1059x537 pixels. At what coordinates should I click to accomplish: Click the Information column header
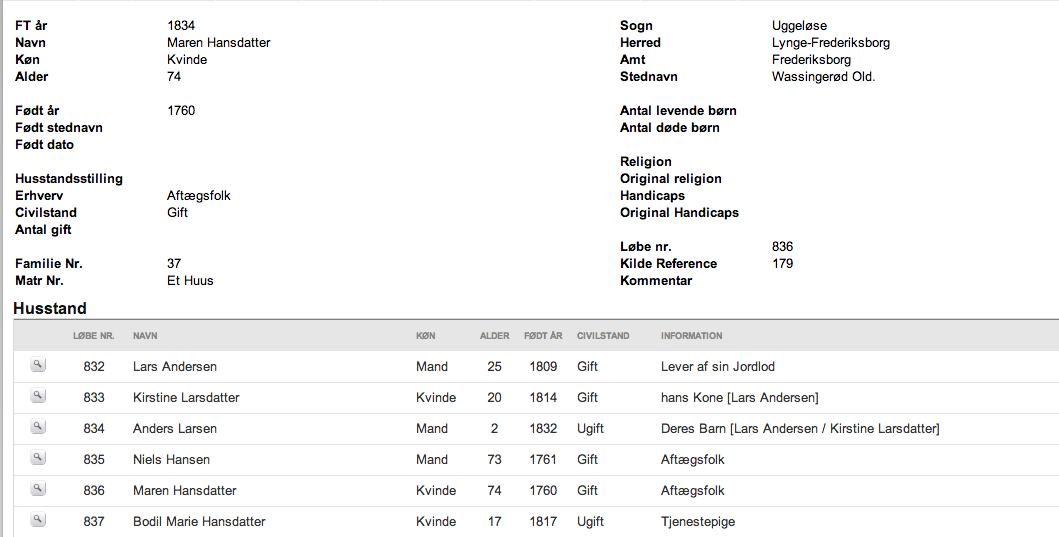point(692,336)
